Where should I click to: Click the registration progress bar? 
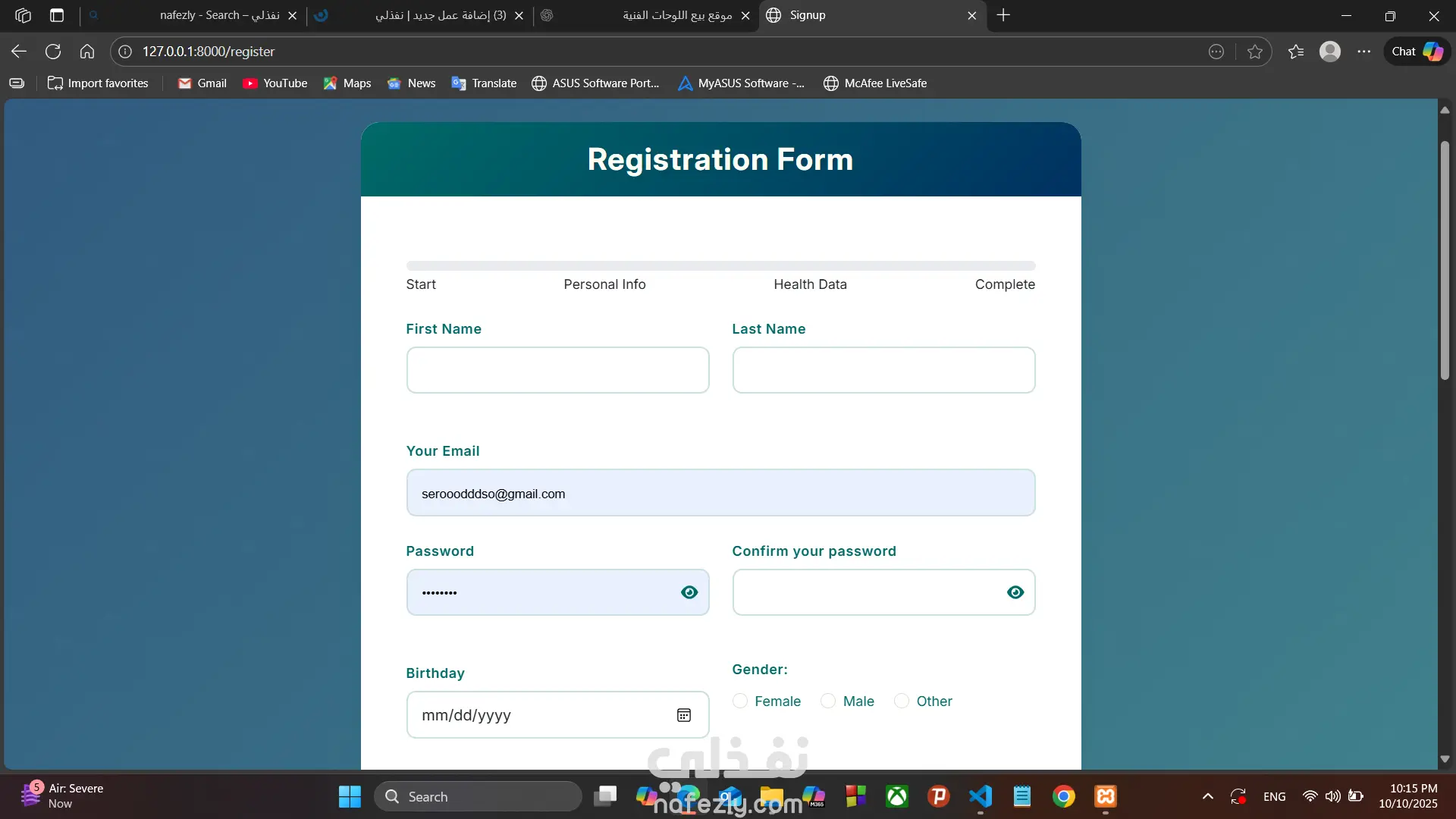pos(720,266)
